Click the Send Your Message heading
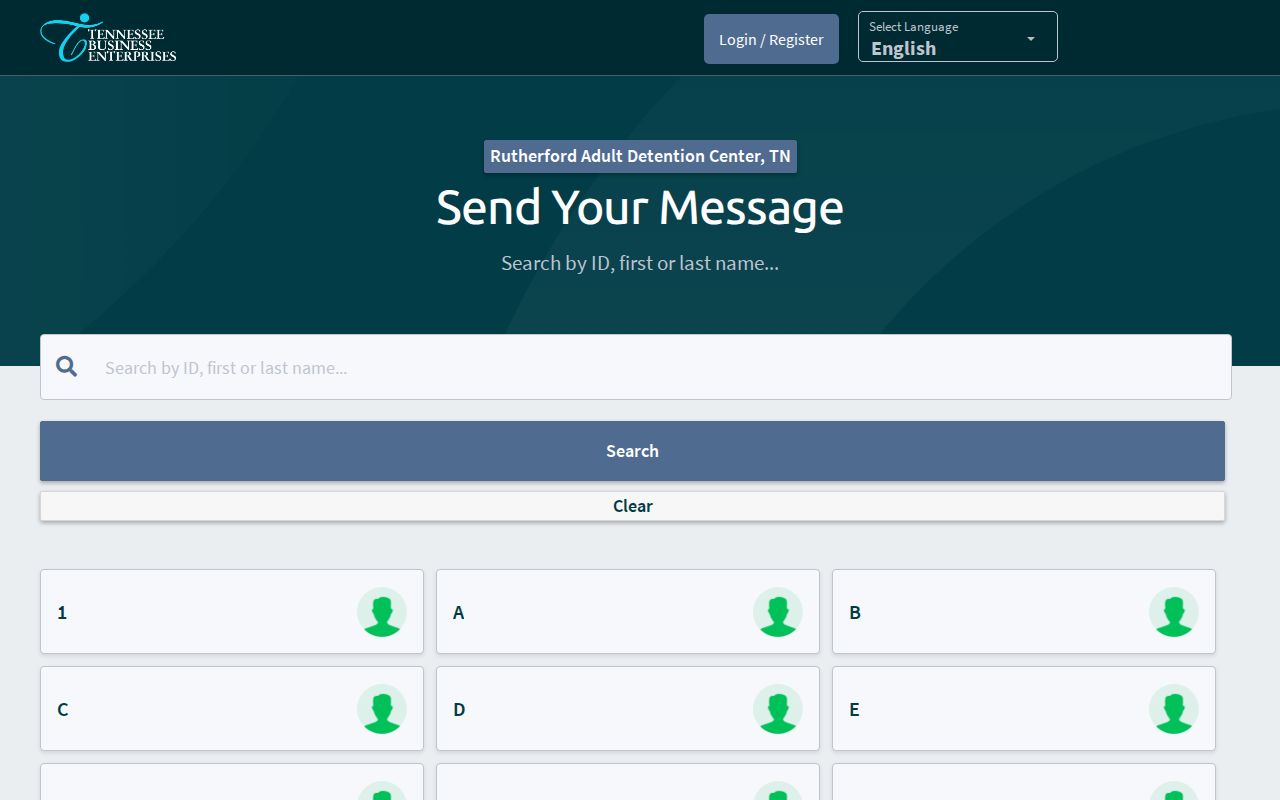 click(640, 208)
